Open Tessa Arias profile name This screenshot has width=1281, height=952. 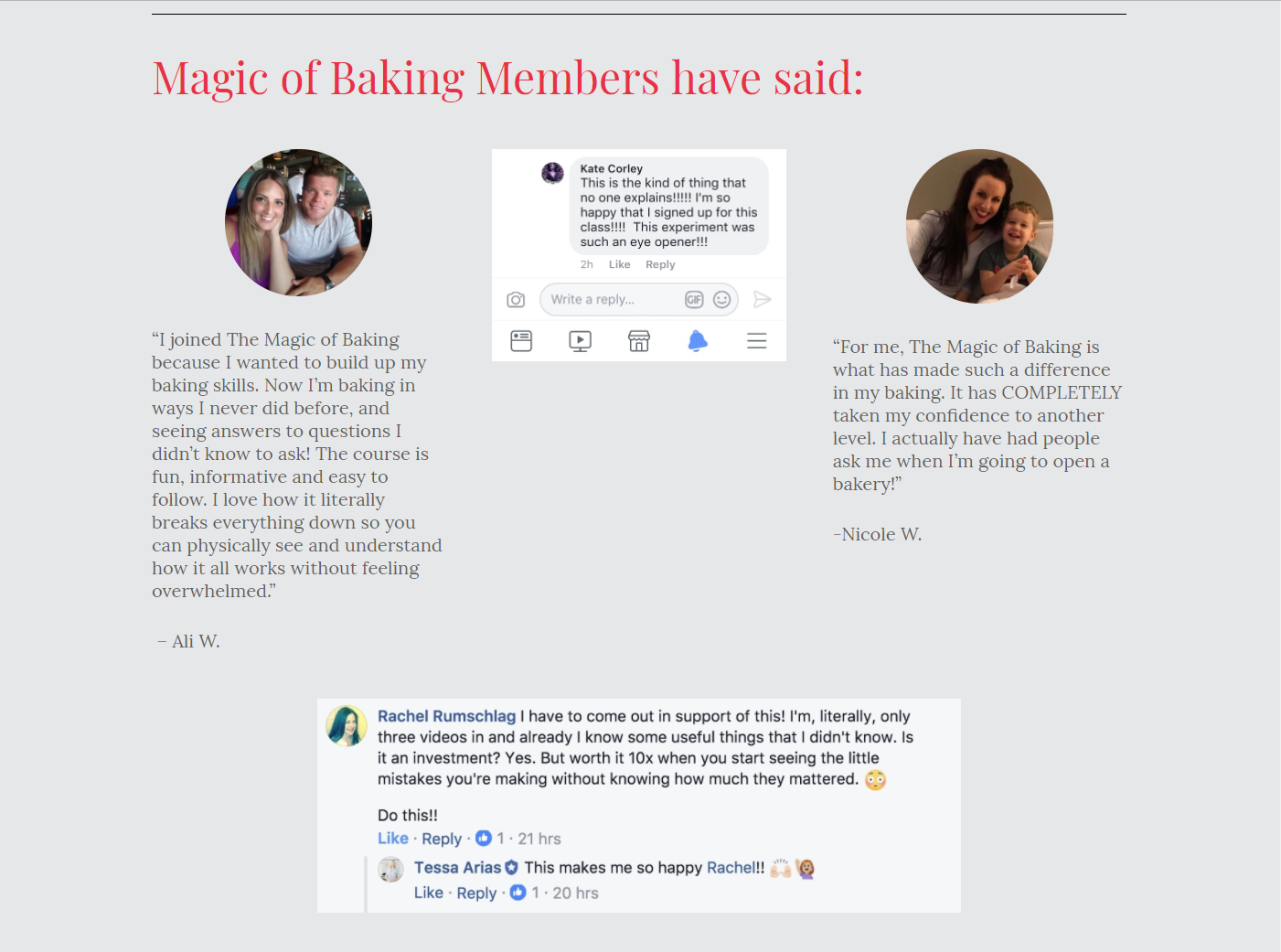tap(457, 868)
